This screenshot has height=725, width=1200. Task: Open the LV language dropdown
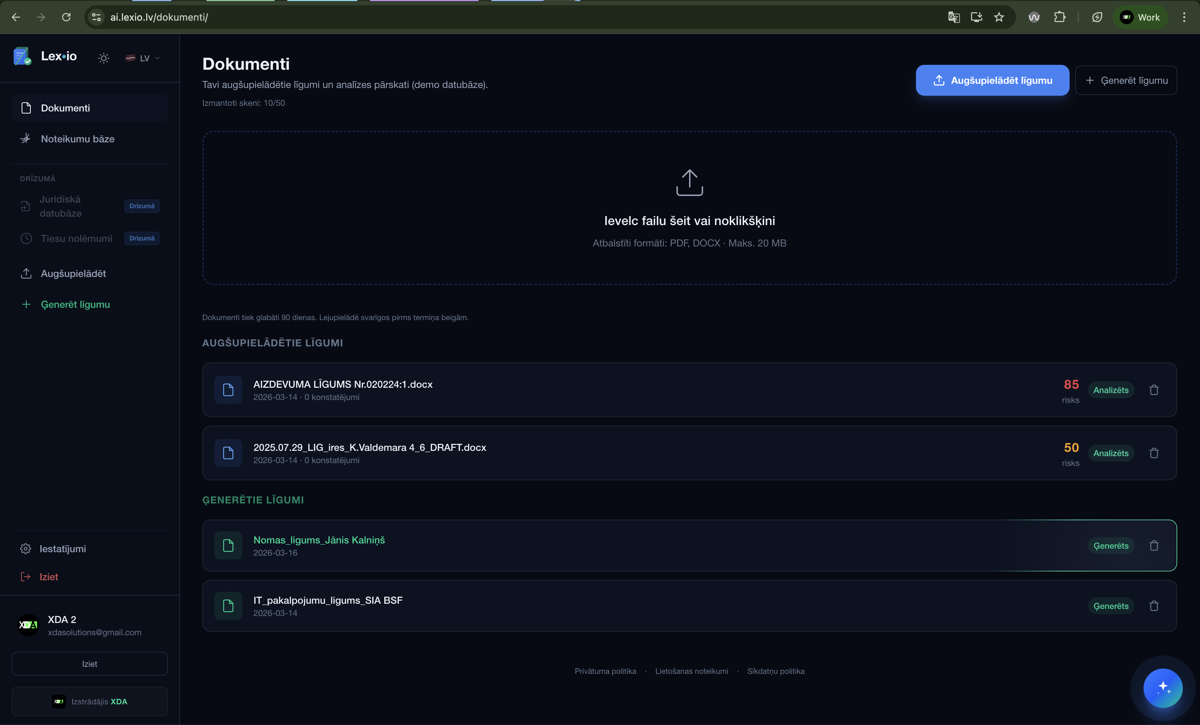(142, 58)
